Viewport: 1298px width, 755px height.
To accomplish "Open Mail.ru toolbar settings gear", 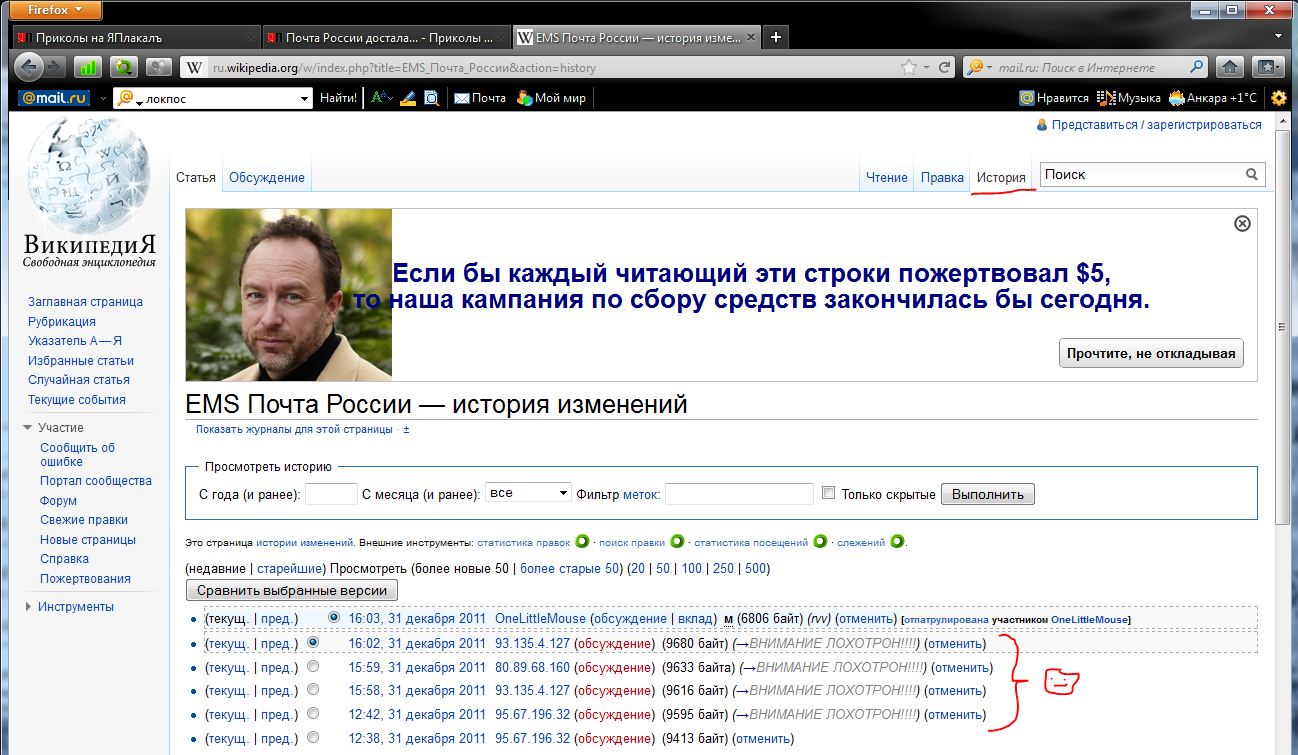I will [1278, 98].
